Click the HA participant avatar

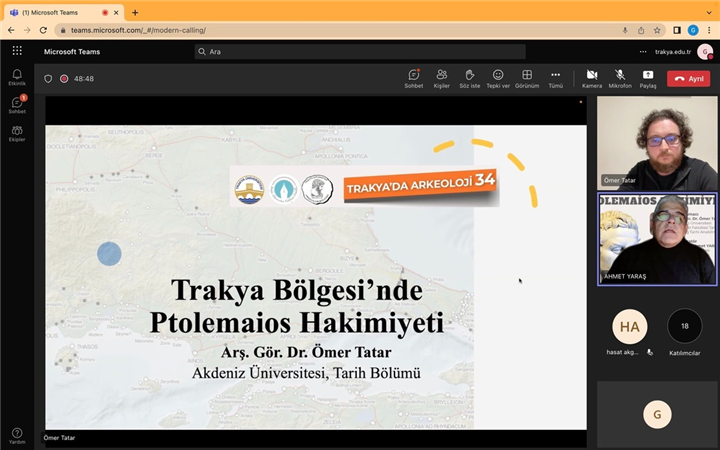click(630, 326)
